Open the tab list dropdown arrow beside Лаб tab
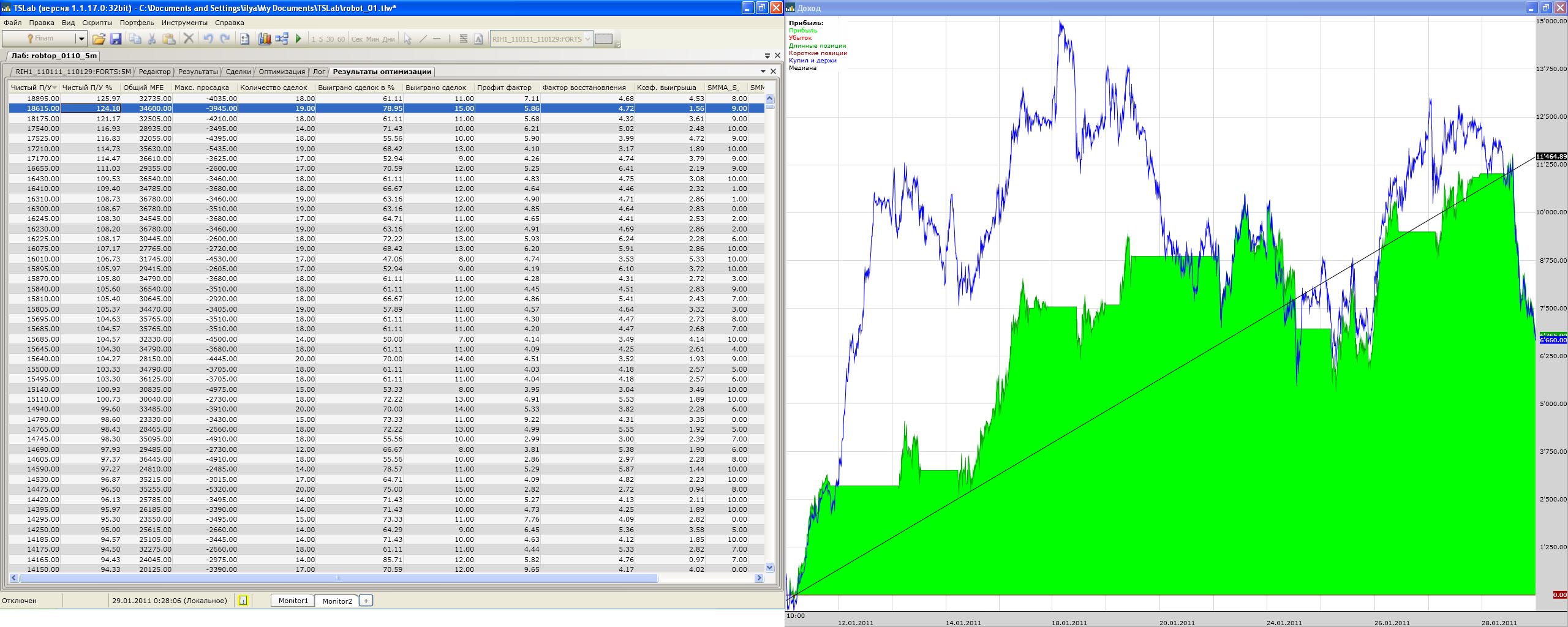Viewport: 1568px width, 627px height. [767, 56]
